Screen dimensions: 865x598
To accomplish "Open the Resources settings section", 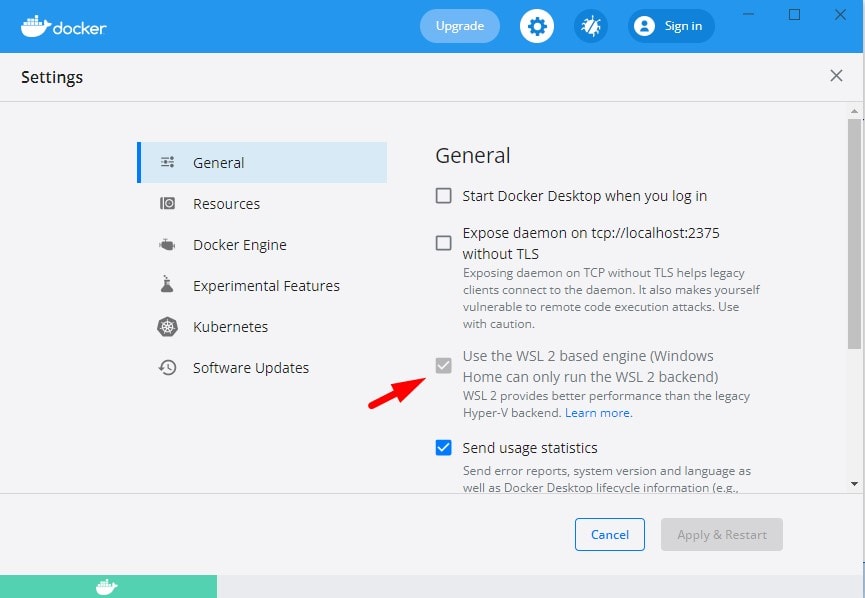I will click(262, 204).
